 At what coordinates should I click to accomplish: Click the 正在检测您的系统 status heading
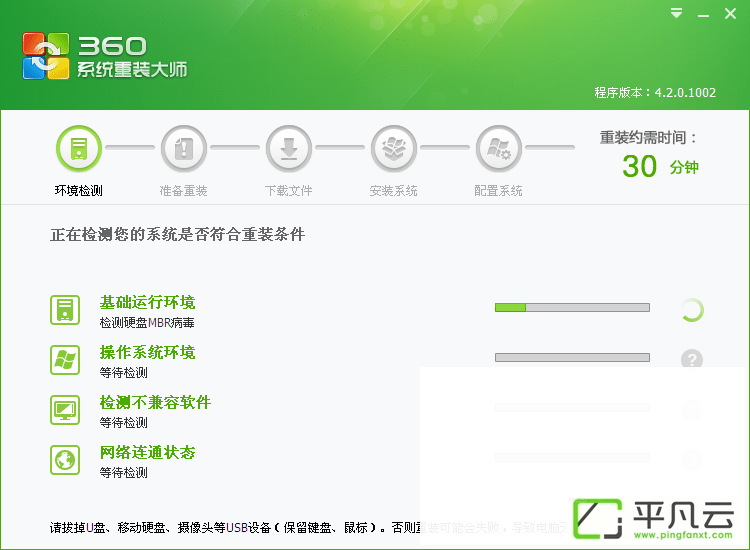177,234
